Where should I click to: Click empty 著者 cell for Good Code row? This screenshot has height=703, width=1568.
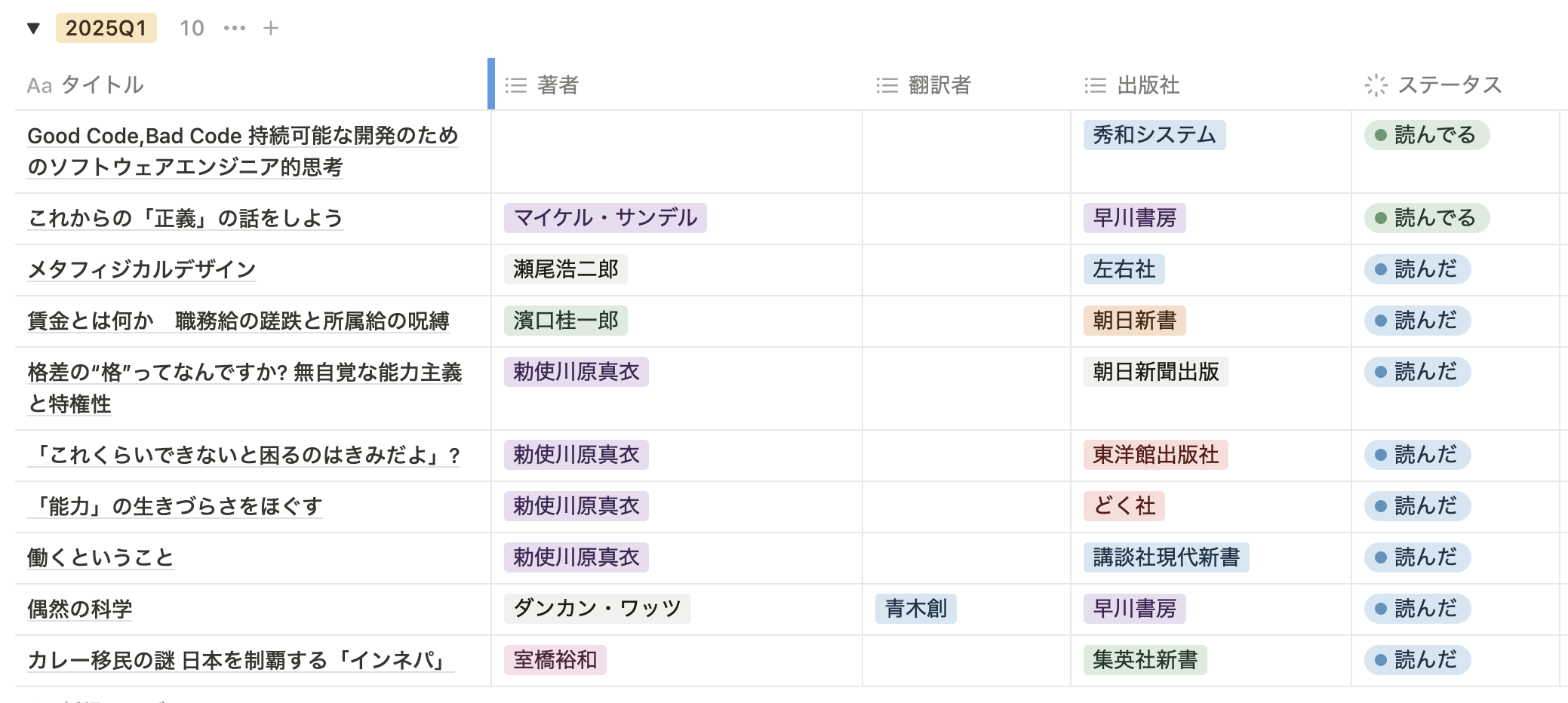[676, 151]
